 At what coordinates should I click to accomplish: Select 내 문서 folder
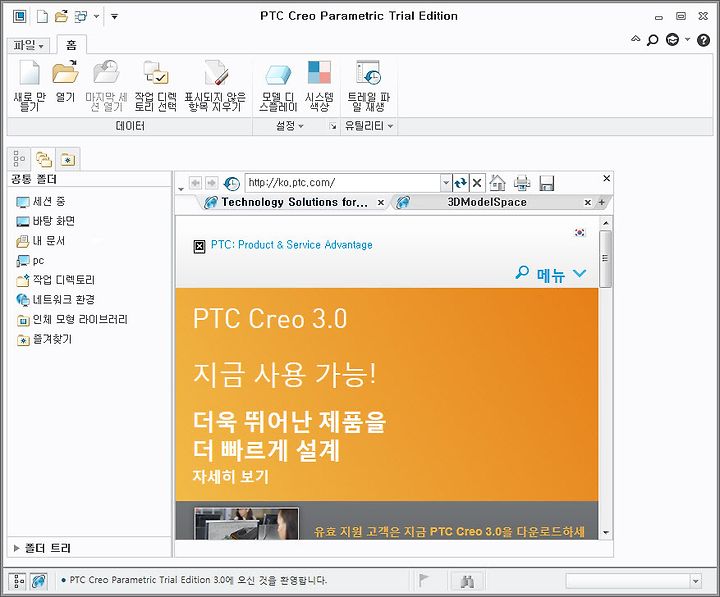click(41, 241)
